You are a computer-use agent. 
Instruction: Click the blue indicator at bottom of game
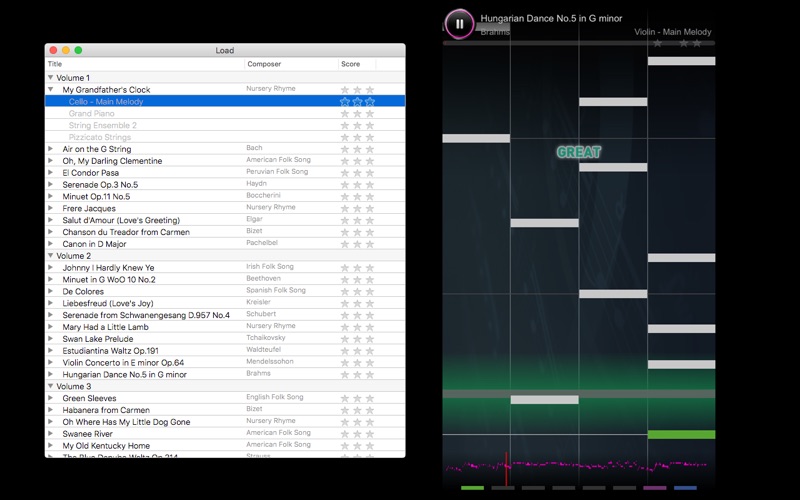click(x=685, y=488)
